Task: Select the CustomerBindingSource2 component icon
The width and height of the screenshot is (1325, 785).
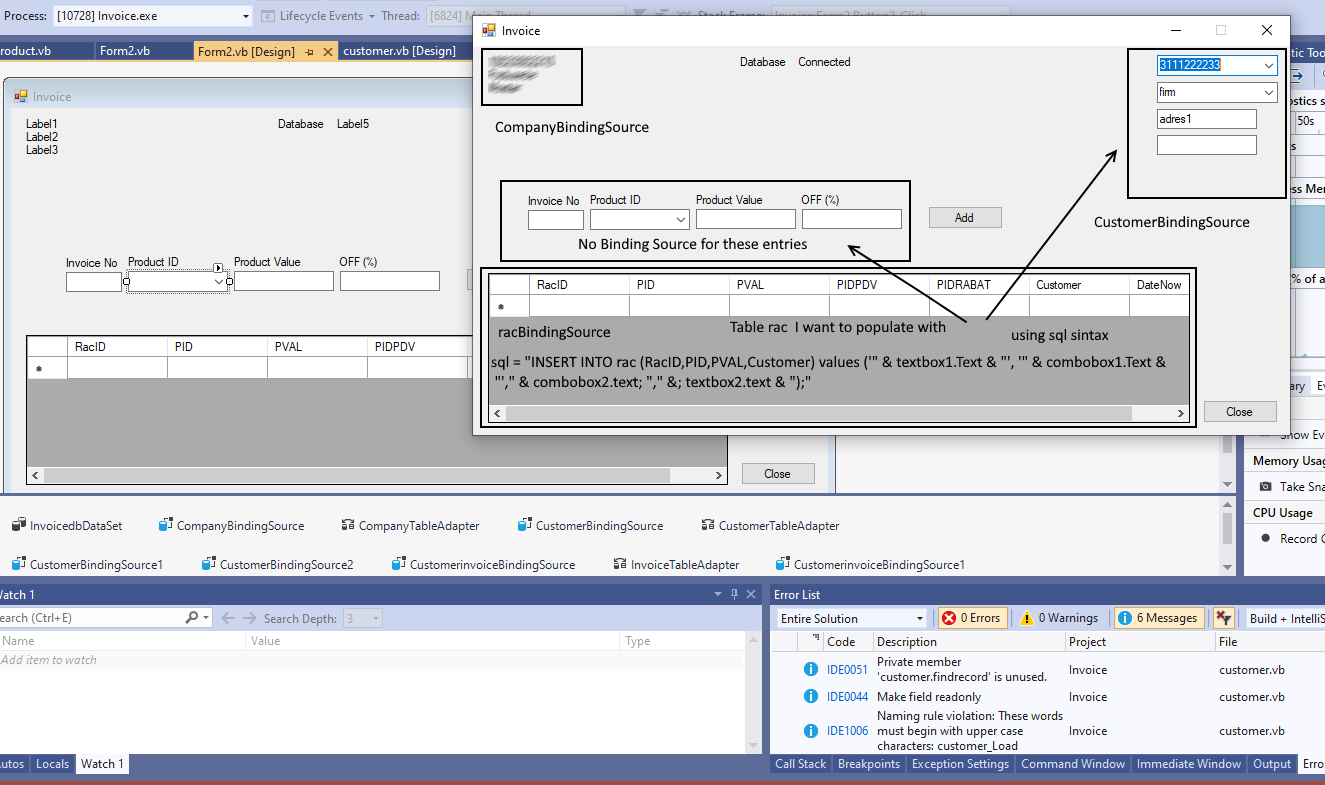Action: tap(209, 564)
